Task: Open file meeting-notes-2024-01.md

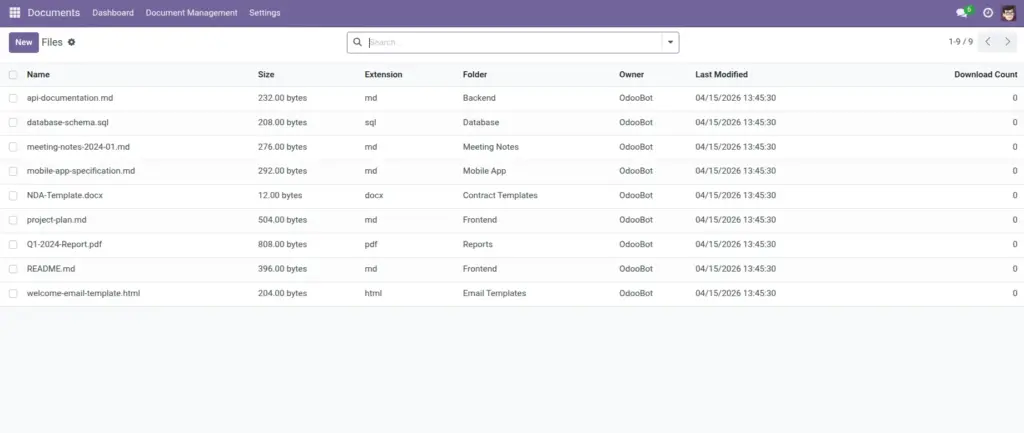Action: click(x=78, y=147)
